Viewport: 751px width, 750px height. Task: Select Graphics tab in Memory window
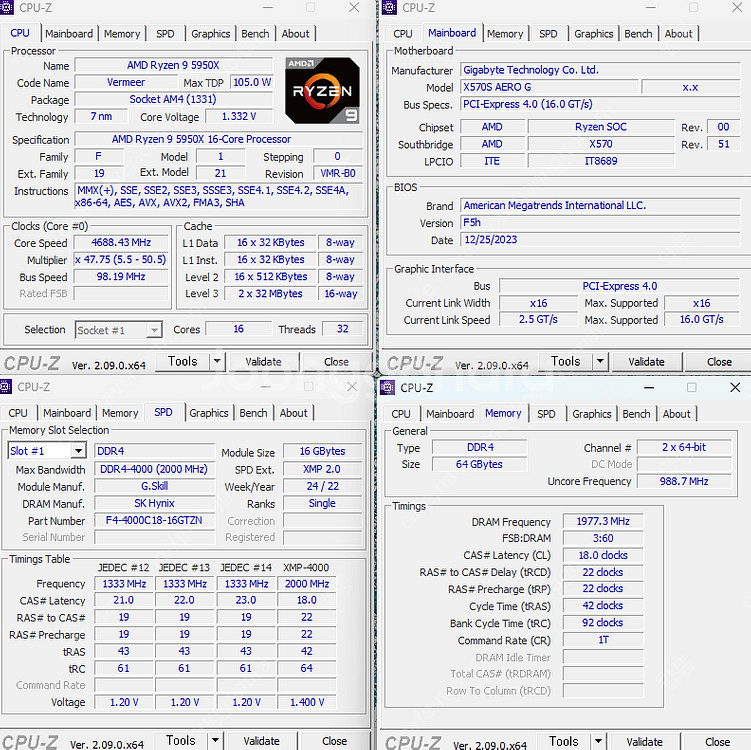pyautogui.click(x=592, y=414)
